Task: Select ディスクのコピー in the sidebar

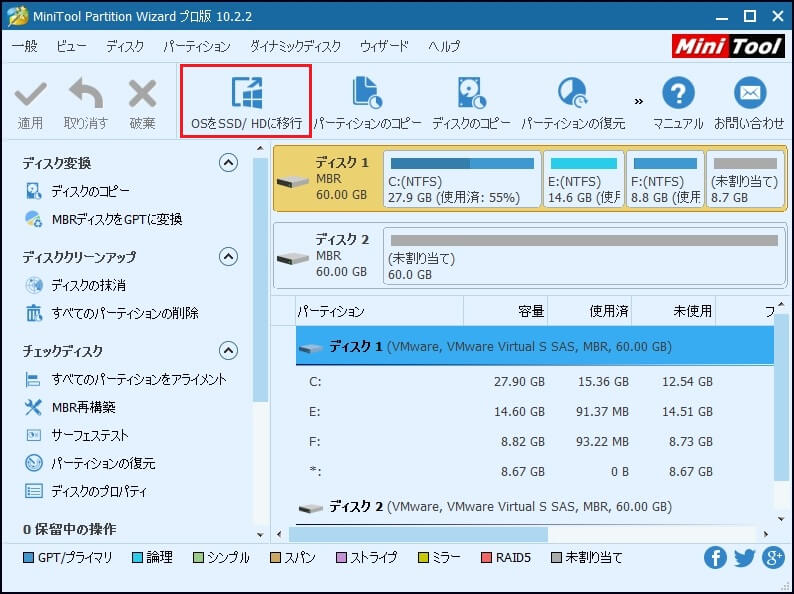Action: pyautogui.click(x=78, y=191)
